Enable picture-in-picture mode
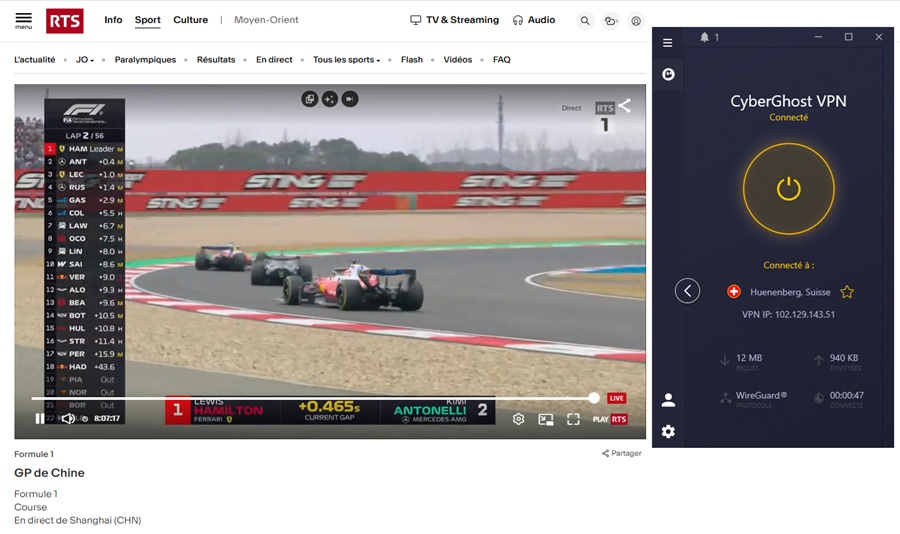Image resolution: width=900 pixels, height=534 pixels. 546,420
